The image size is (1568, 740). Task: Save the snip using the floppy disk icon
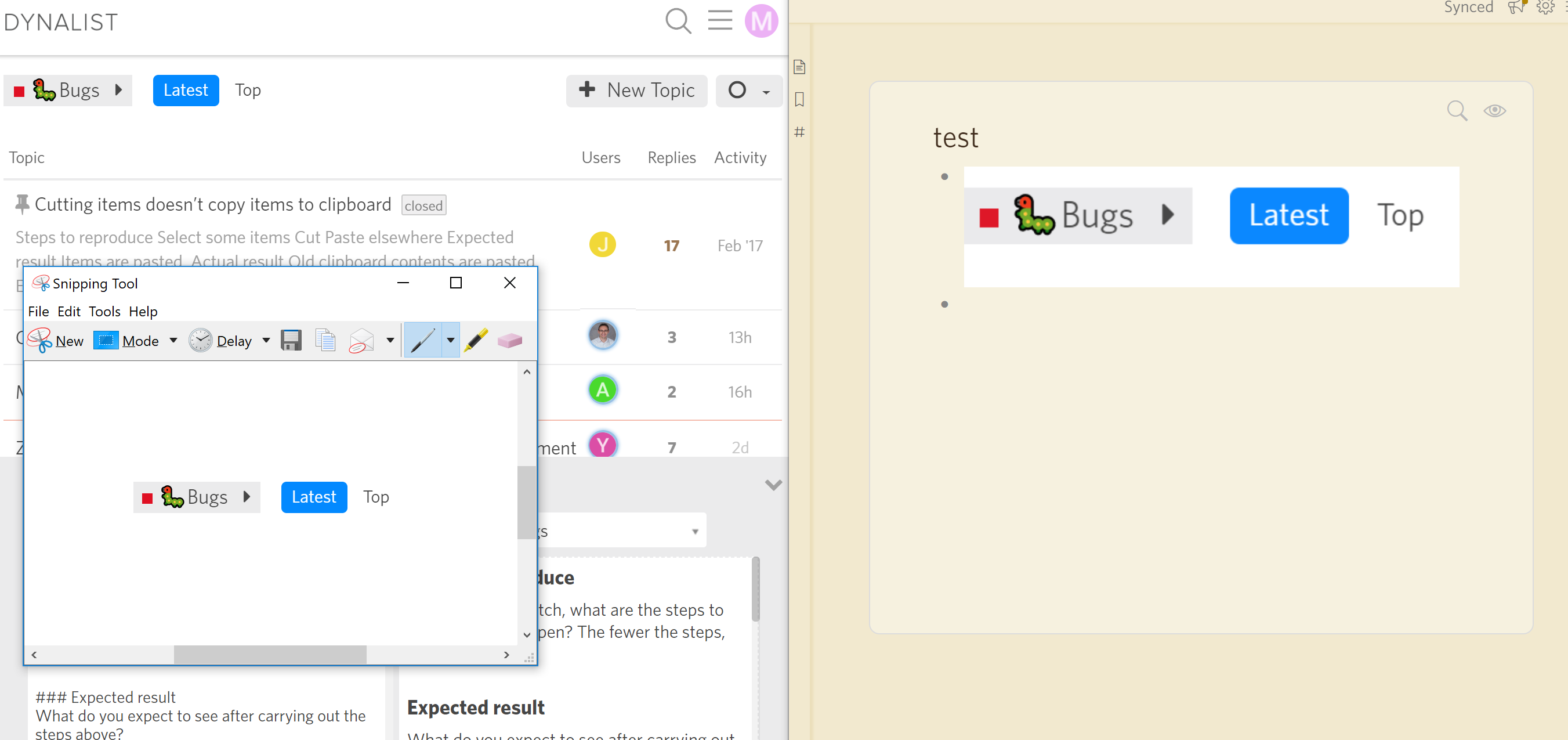[291, 340]
